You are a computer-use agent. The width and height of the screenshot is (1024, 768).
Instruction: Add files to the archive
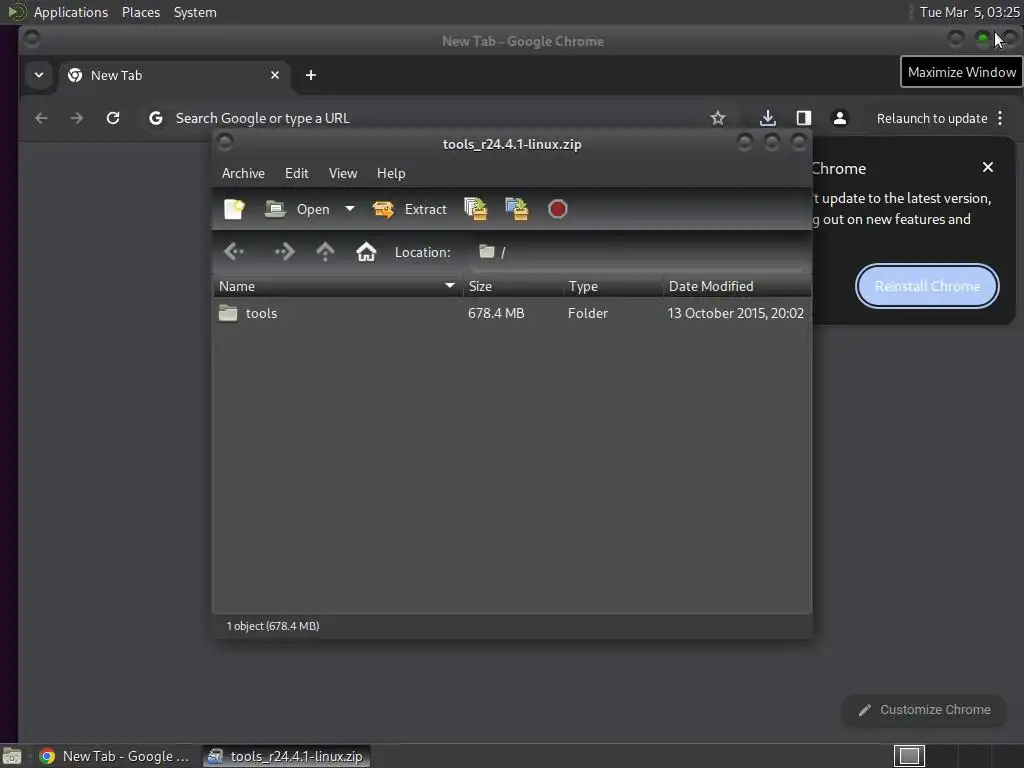(x=475, y=209)
